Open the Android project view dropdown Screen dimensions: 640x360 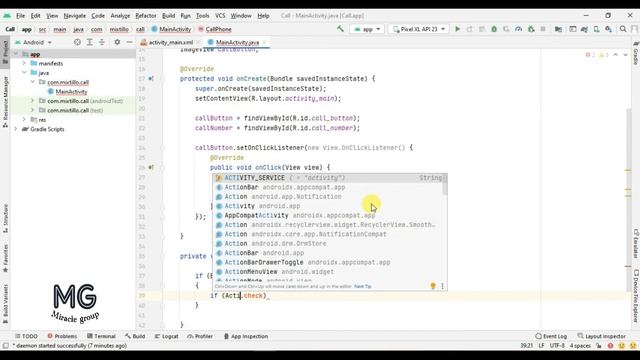coord(33,42)
